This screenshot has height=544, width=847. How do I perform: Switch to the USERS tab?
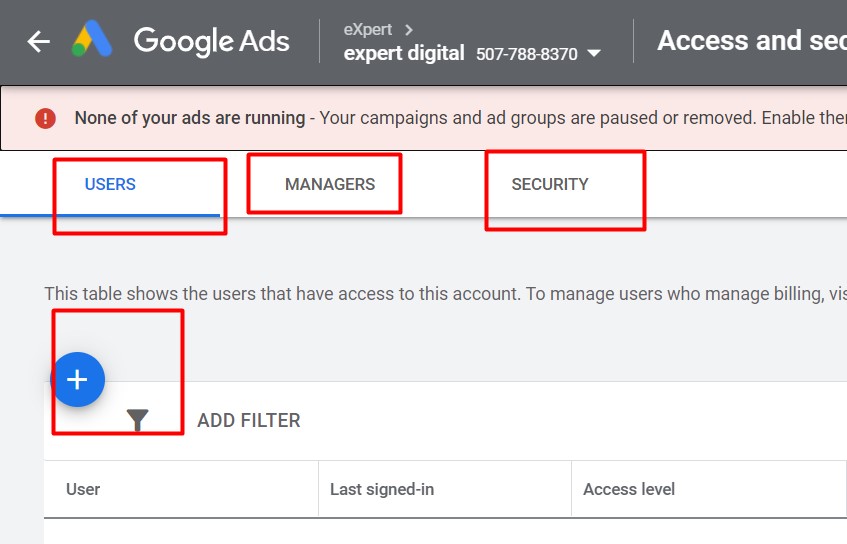click(110, 184)
